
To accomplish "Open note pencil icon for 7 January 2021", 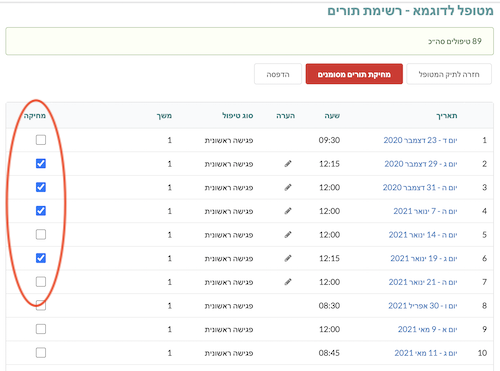I will [x=288, y=211].
